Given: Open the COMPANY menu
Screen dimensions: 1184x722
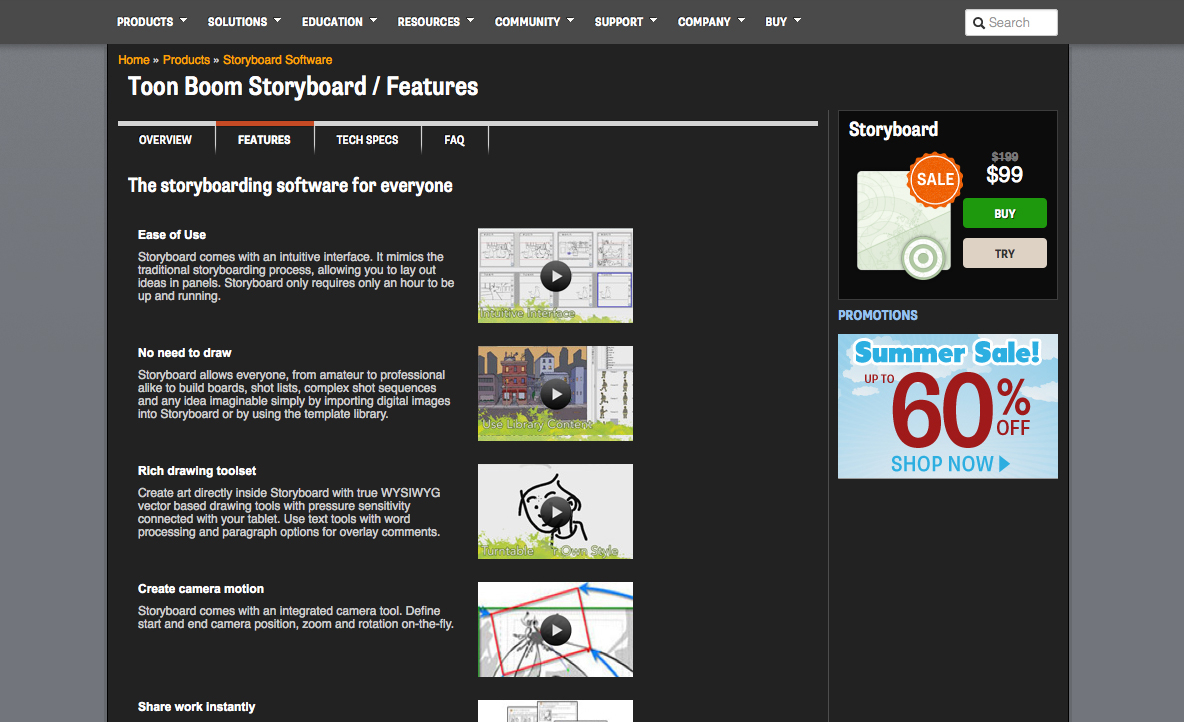Looking at the screenshot, I should 704,22.
